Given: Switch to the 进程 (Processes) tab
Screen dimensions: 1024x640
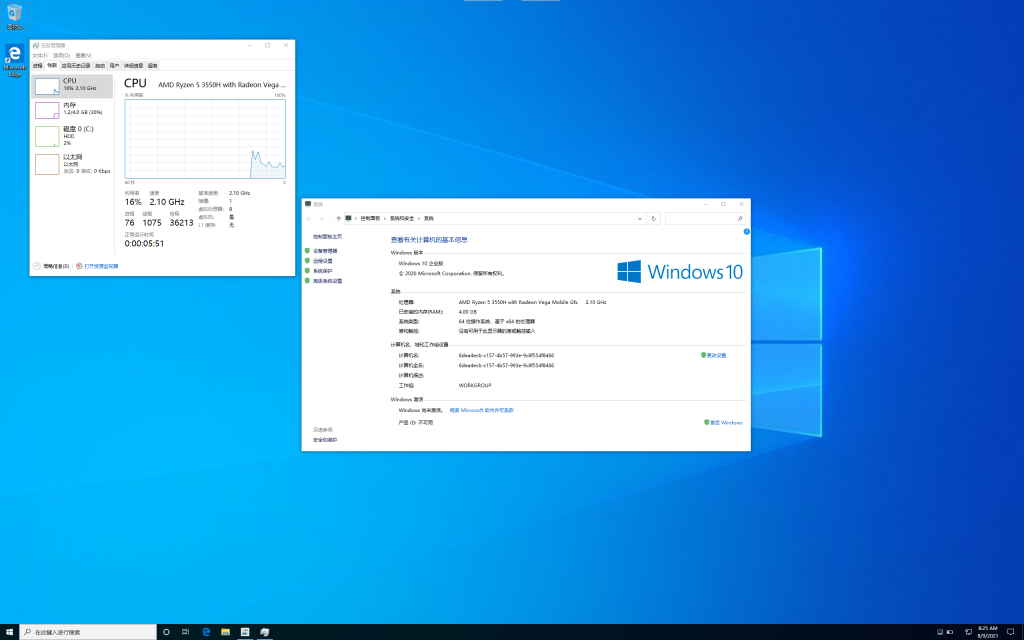Looking at the screenshot, I should click(x=37, y=65).
